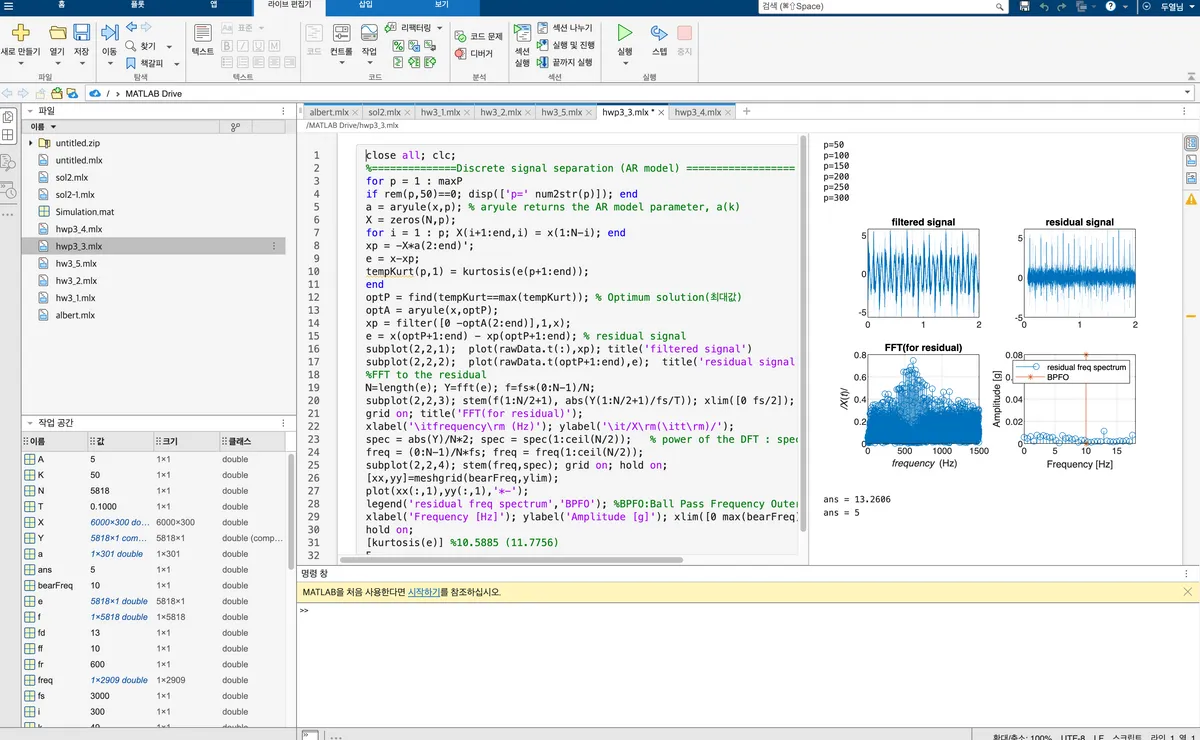The image size is (1200, 740).
Task: Open Simulation.mat in file list
Action: [x=84, y=212]
